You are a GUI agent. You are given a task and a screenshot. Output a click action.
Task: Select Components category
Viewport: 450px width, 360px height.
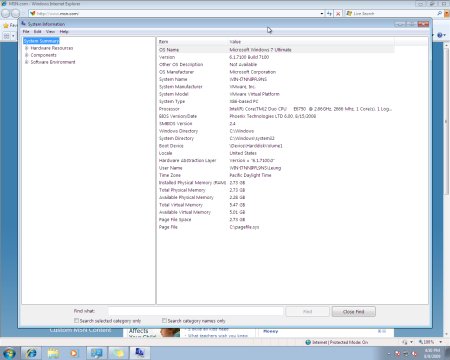coord(43,55)
